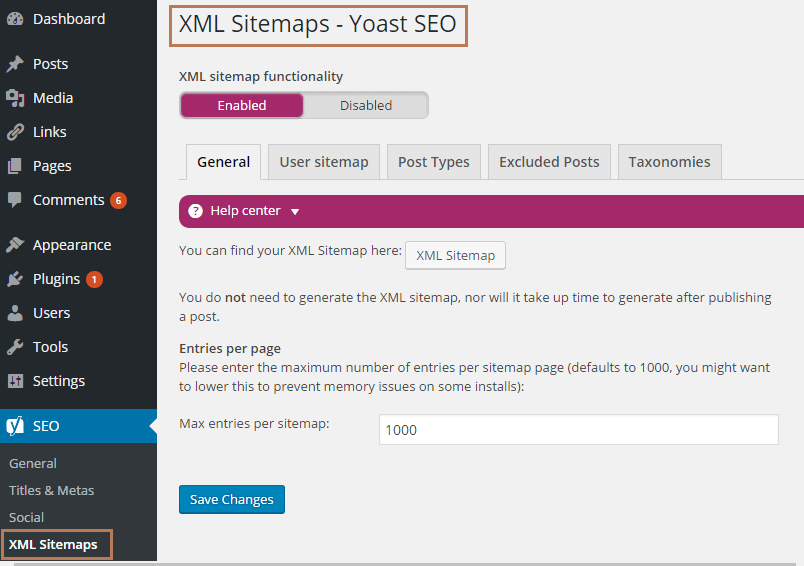
Task: Open the Plugins plug icon
Action: [15, 279]
